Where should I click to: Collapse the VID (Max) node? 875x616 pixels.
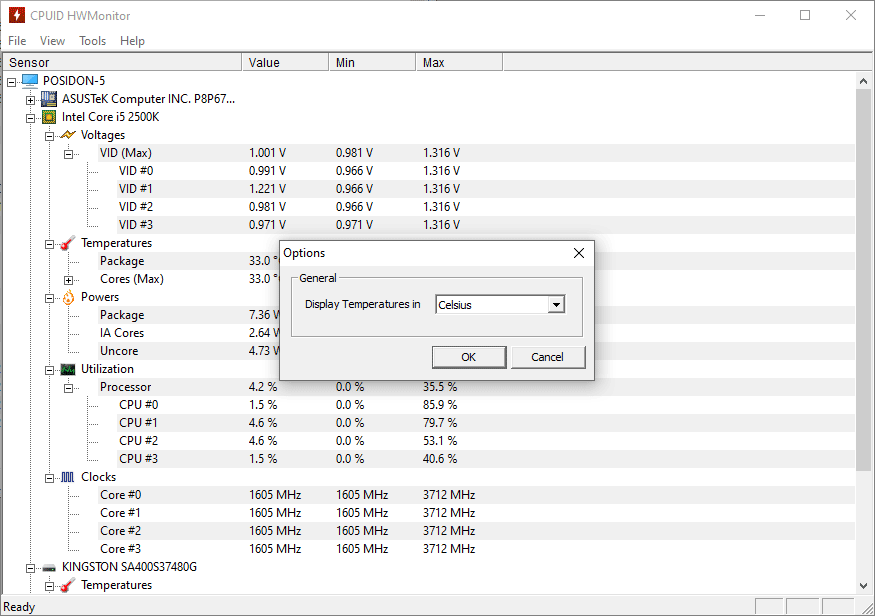point(68,154)
